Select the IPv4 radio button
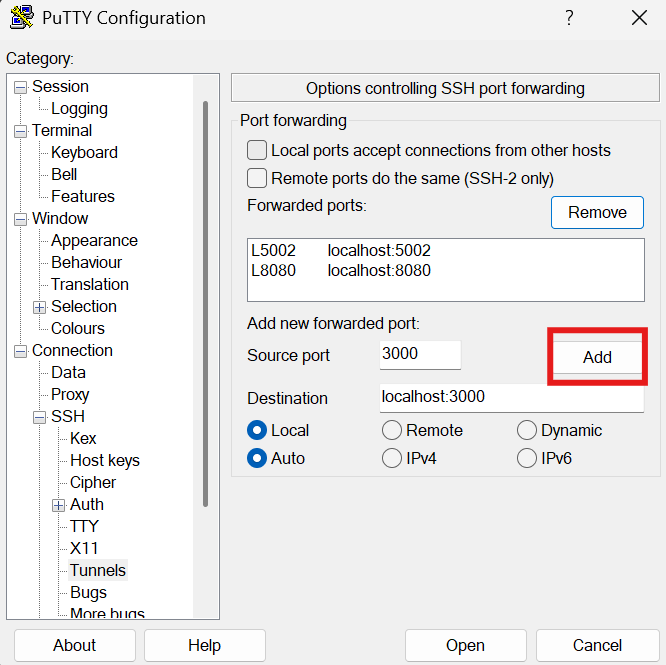The width and height of the screenshot is (666, 665). pyautogui.click(x=392, y=458)
